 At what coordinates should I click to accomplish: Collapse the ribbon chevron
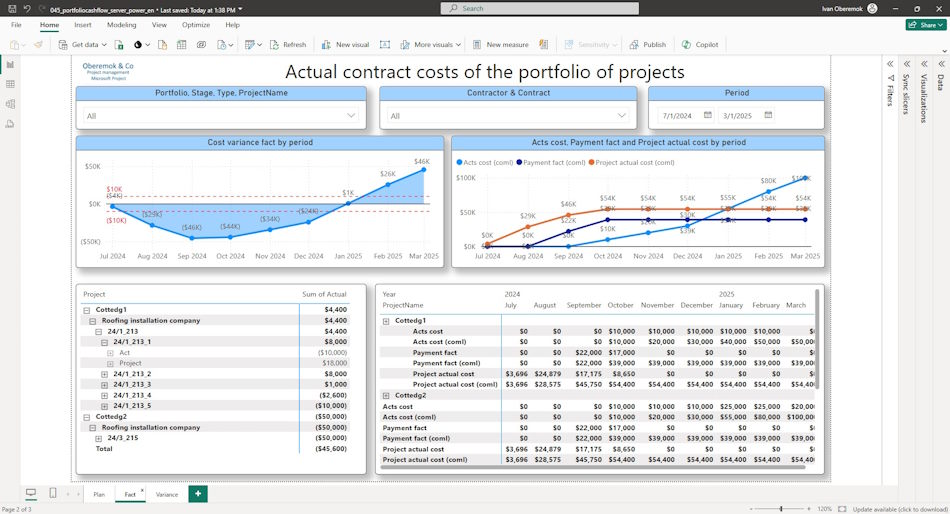944,52
